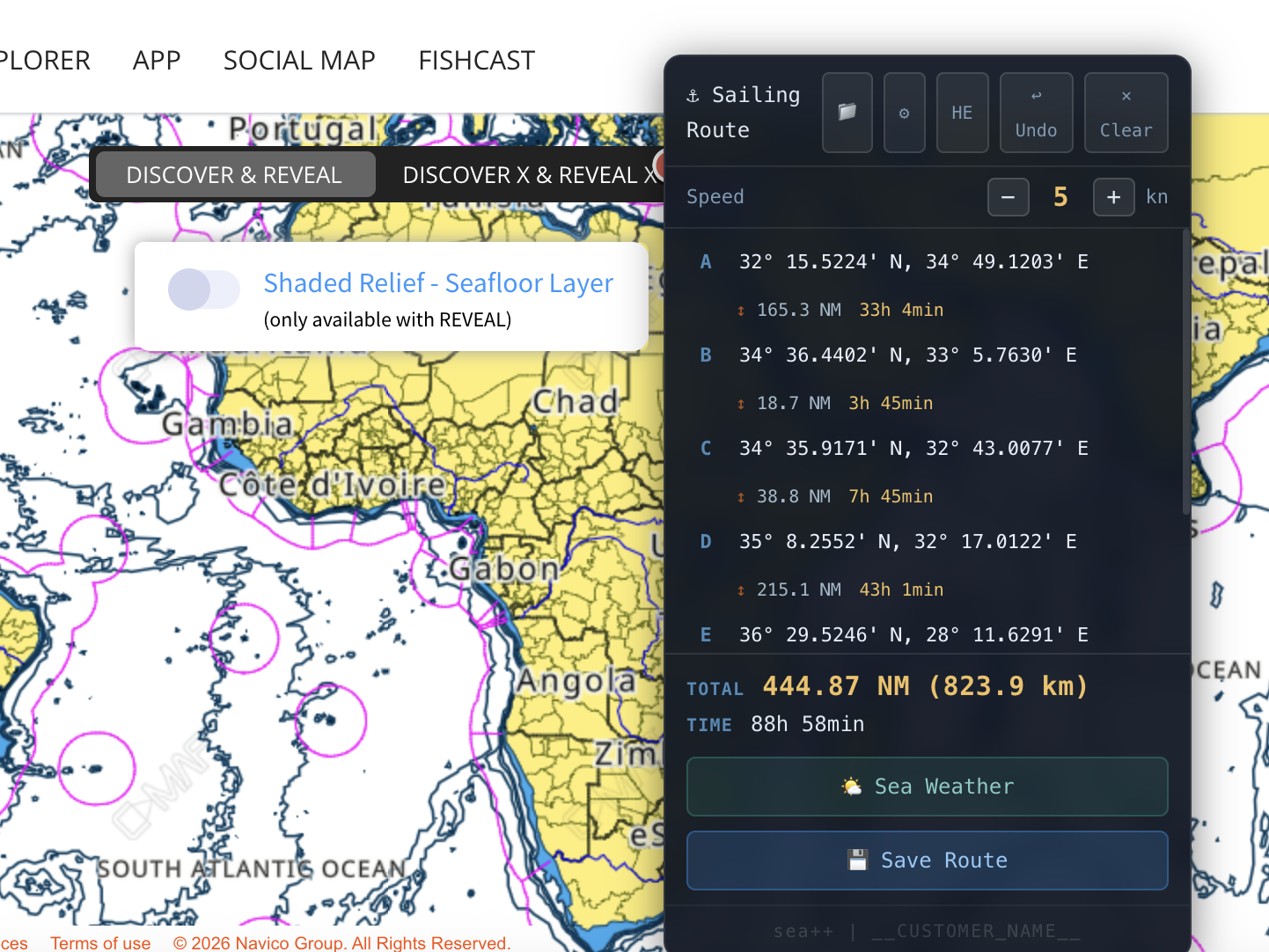Screen dimensions: 1269x952
Task: Click the Angola label on map
Action: (x=576, y=679)
